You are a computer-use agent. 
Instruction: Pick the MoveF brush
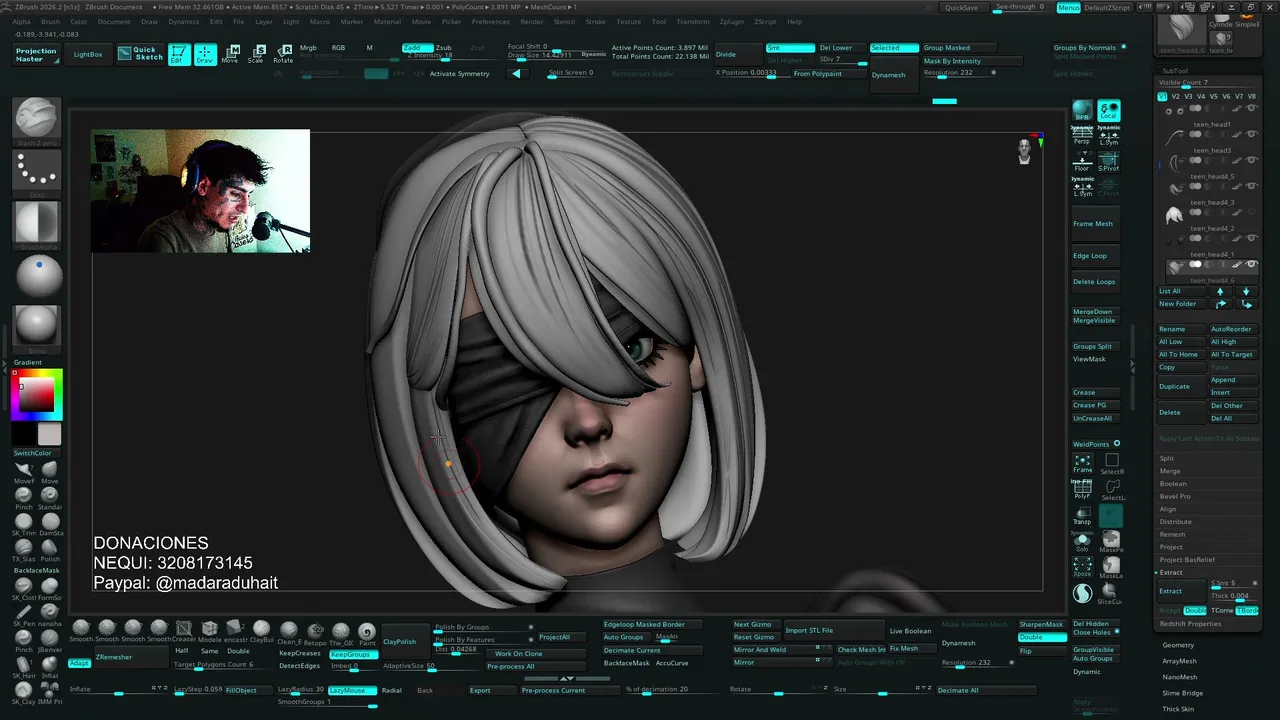pos(24,473)
